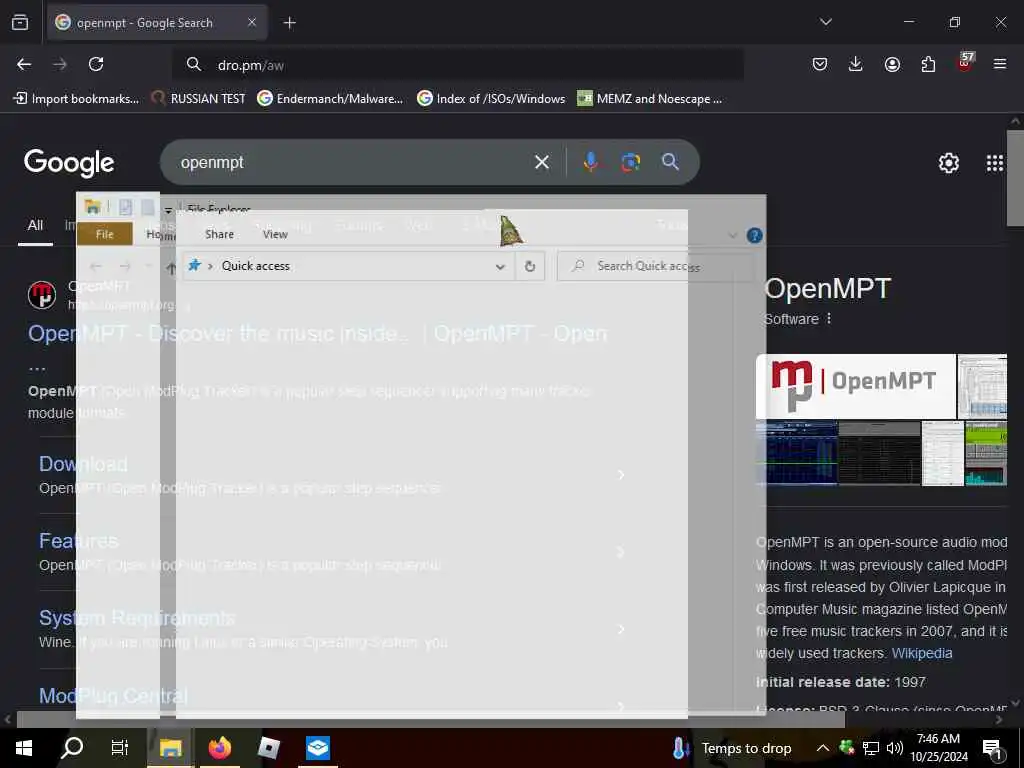
Task: Refresh the Quick access view in File Explorer
Action: pyautogui.click(x=530, y=266)
